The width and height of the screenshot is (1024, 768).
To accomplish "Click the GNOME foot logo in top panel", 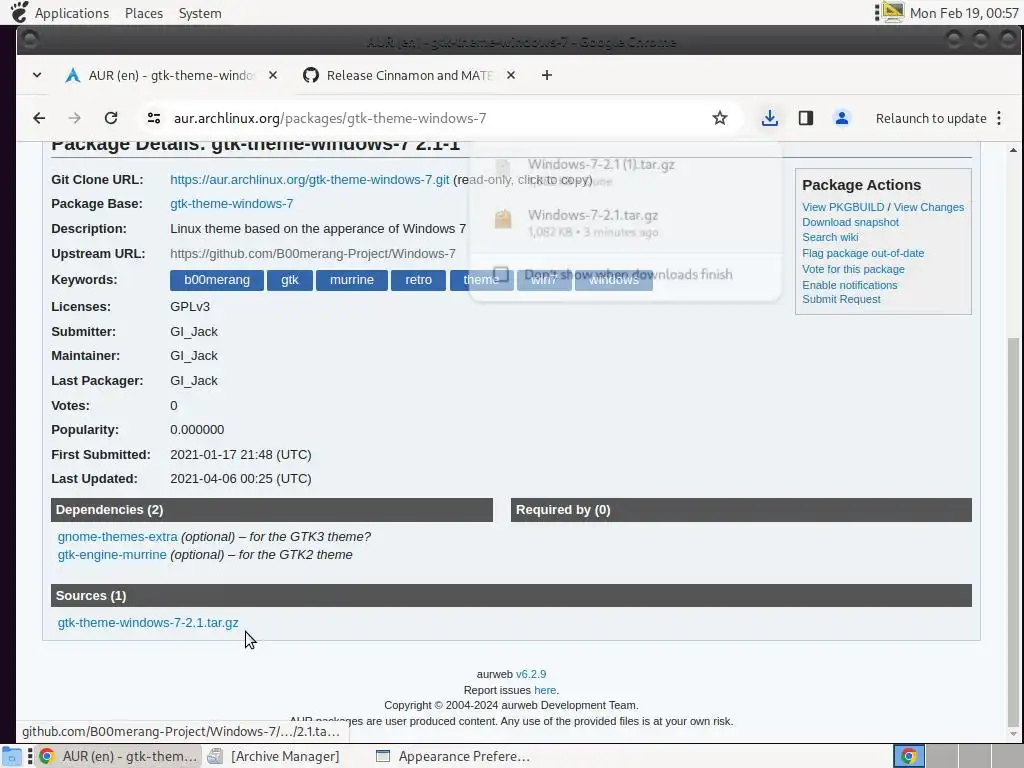I will click(x=20, y=12).
